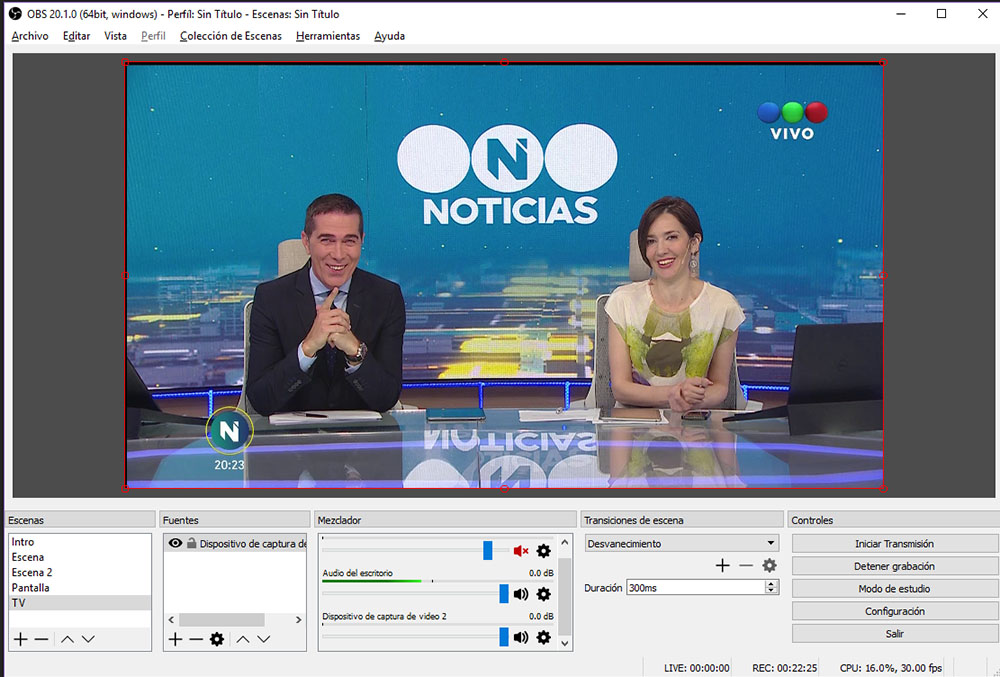Click the REC: 00:22:25 status bar entry
Image resolution: width=1000 pixels, height=677 pixels.
(784, 668)
